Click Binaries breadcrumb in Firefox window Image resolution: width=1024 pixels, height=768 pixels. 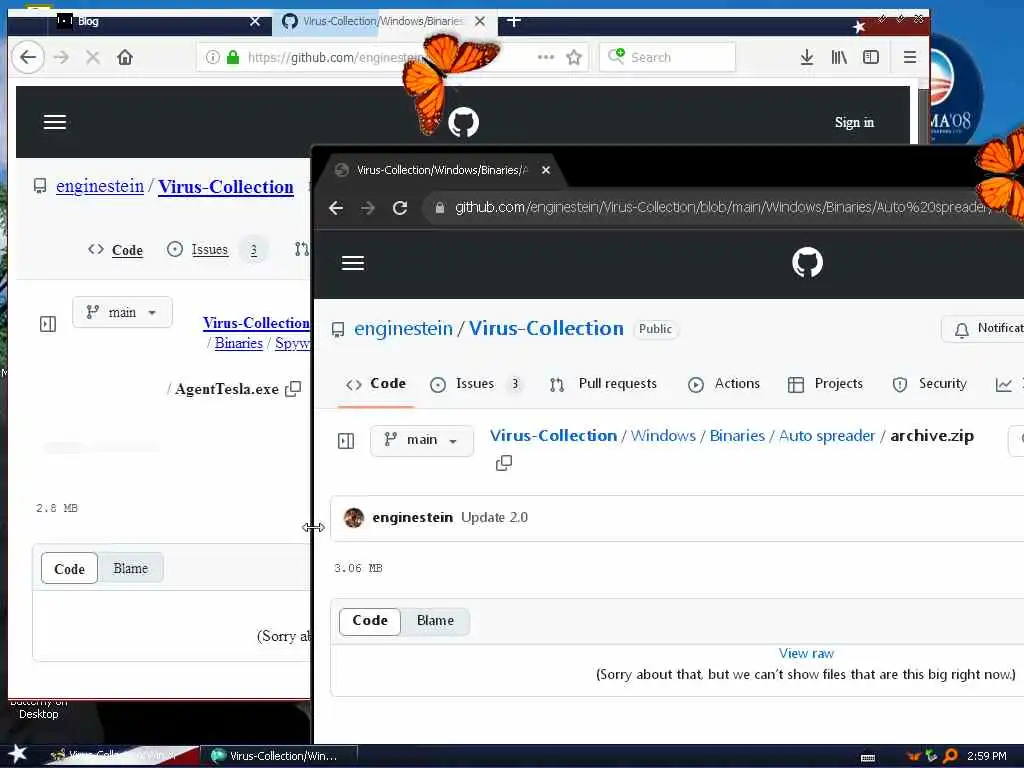coord(238,344)
